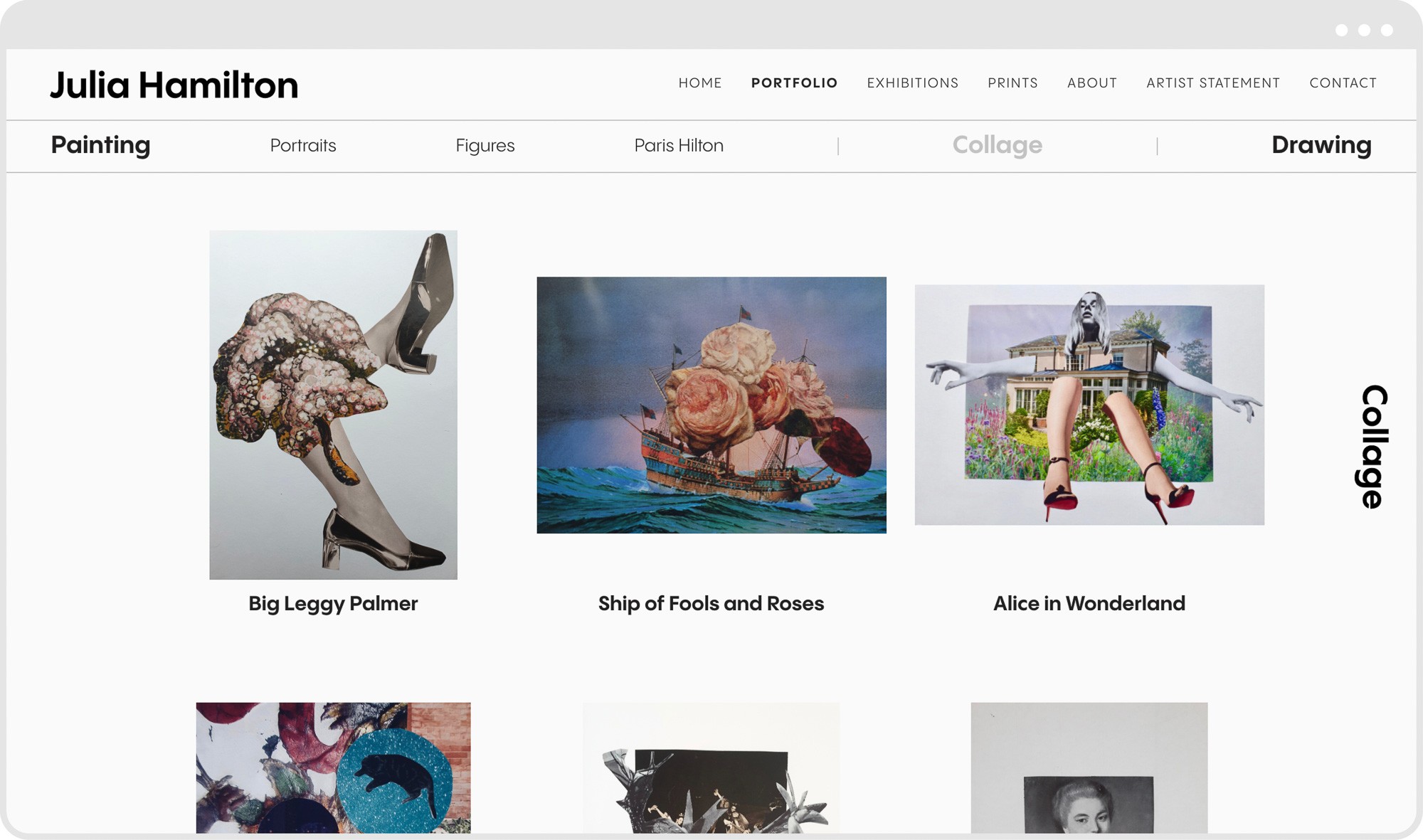The width and height of the screenshot is (1423, 840).
Task: Open the CONTACT page
Action: pyautogui.click(x=1343, y=83)
